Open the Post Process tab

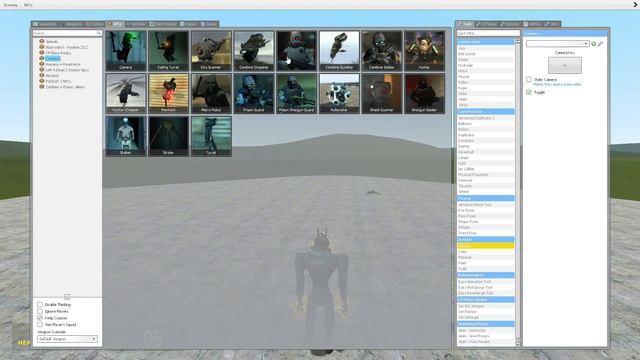[x=163, y=24]
